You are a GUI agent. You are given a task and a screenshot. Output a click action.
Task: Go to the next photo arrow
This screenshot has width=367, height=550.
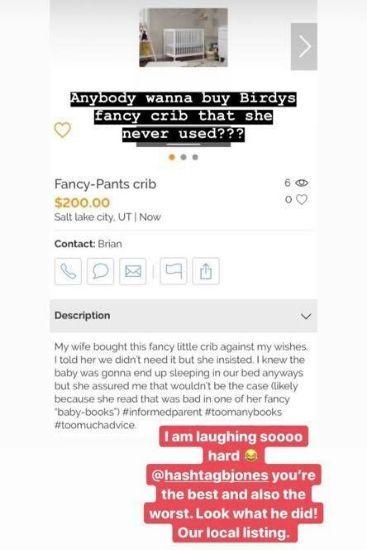point(304,47)
